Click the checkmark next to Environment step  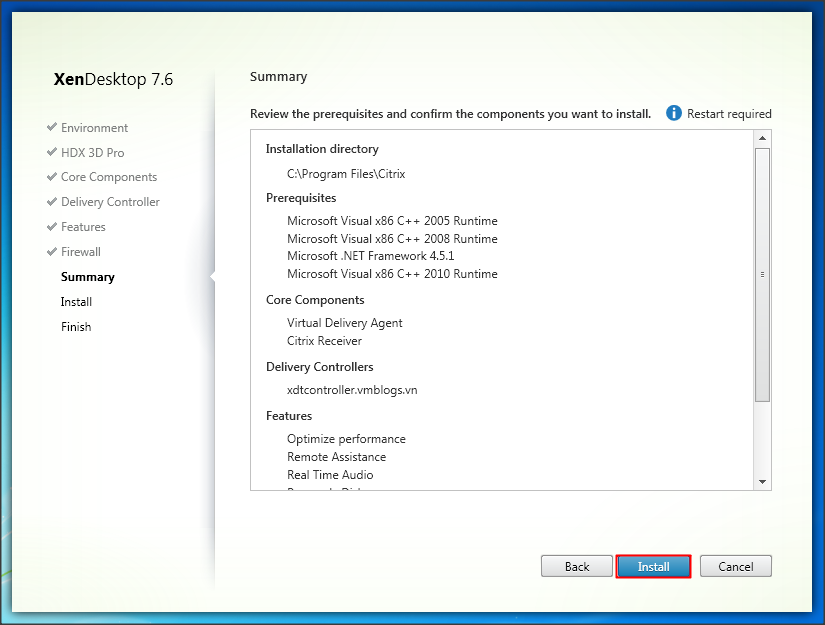tap(51, 128)
